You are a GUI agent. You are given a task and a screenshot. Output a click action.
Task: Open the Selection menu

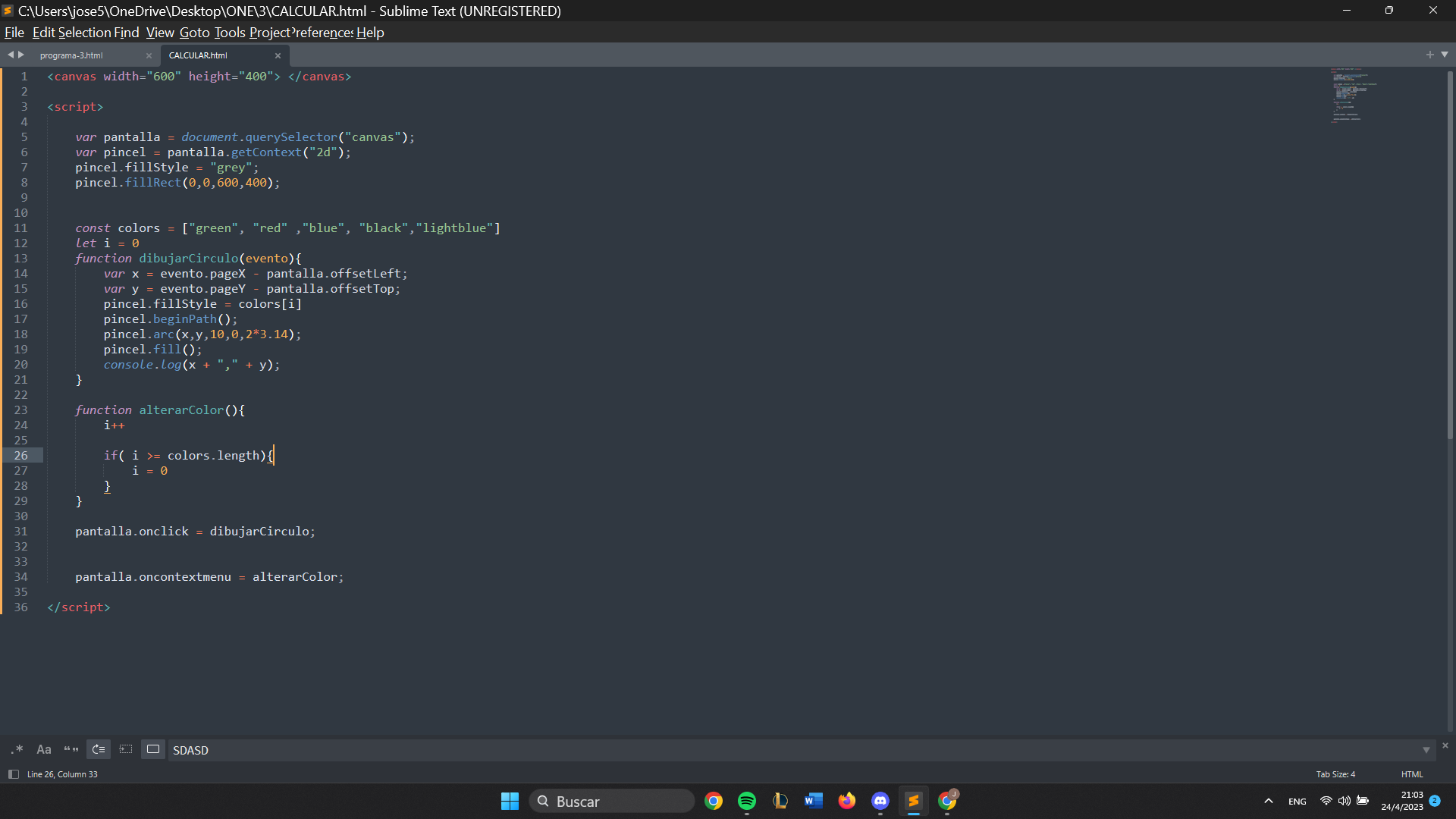click(x=85, y=33)
